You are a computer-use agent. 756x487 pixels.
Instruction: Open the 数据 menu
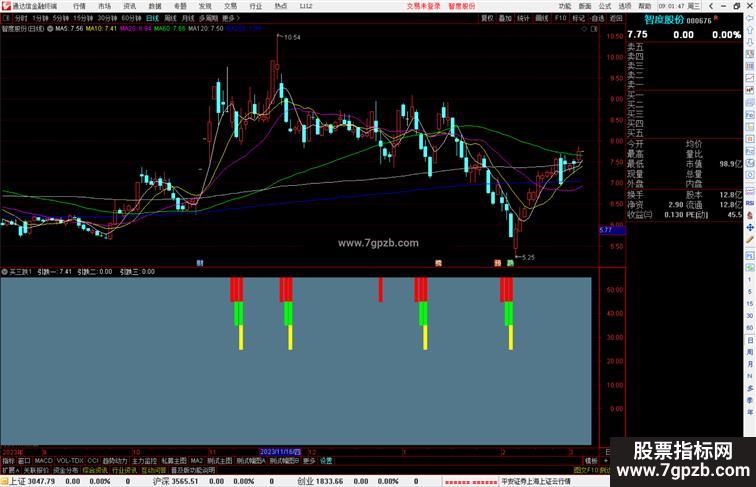155,6
